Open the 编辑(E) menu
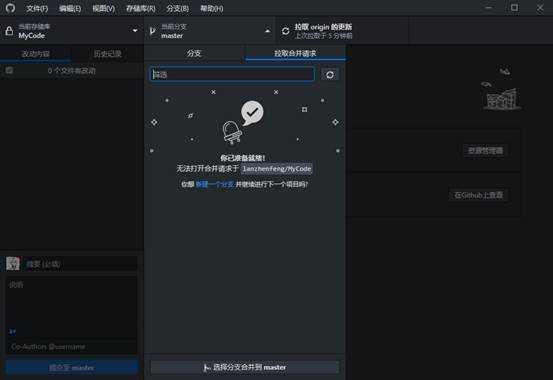This screenshot has height=380, width=553. click(x=70, y=8)
